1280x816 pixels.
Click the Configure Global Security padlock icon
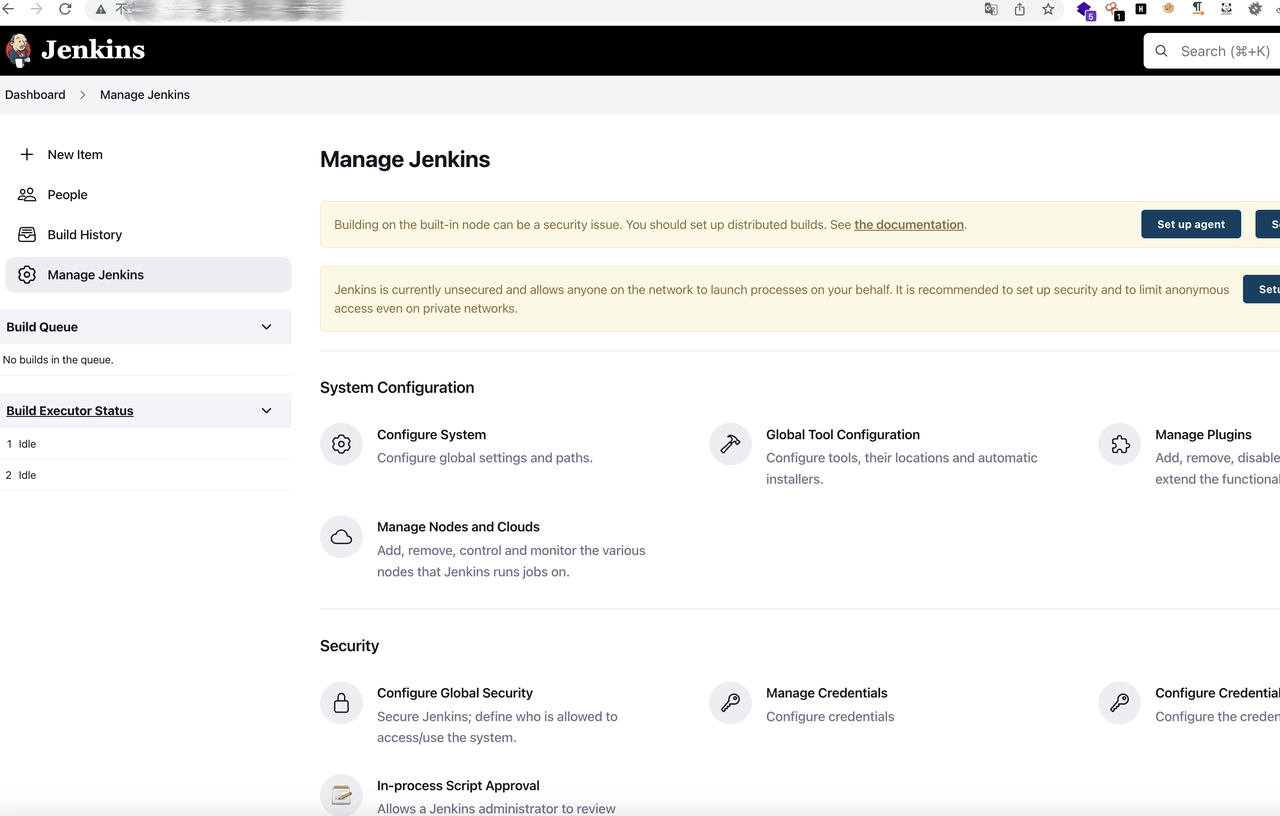click(x=341, y=703)
